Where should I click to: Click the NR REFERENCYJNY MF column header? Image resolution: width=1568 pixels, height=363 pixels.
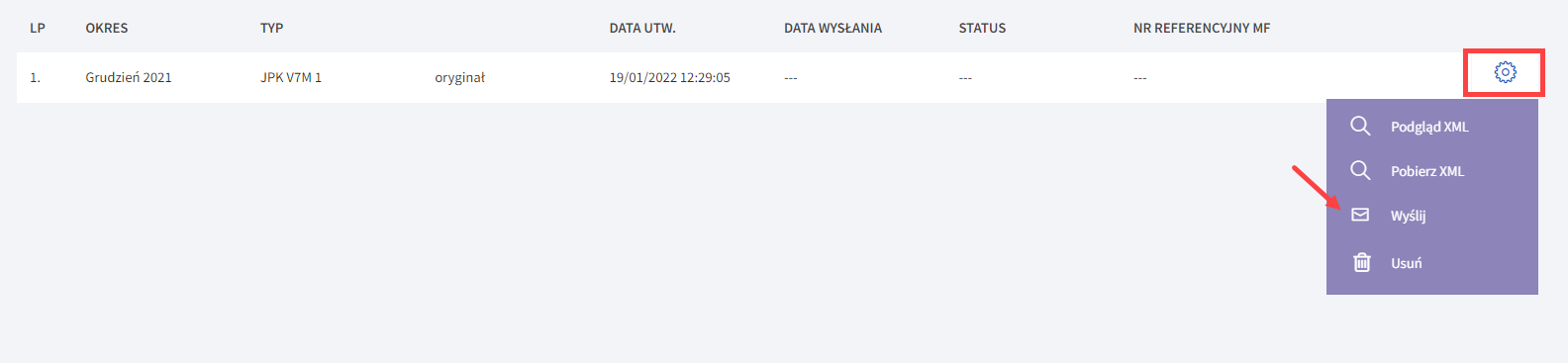1202,28
